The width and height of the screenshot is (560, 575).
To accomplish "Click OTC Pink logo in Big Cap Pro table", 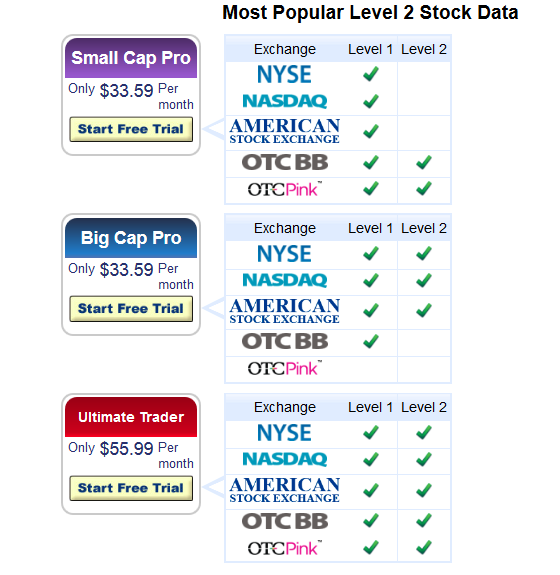I will 285,368.
